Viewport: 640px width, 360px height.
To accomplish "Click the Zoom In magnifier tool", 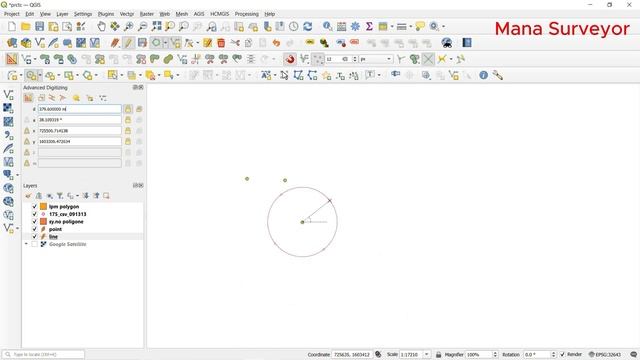I will tap(129, 27).
